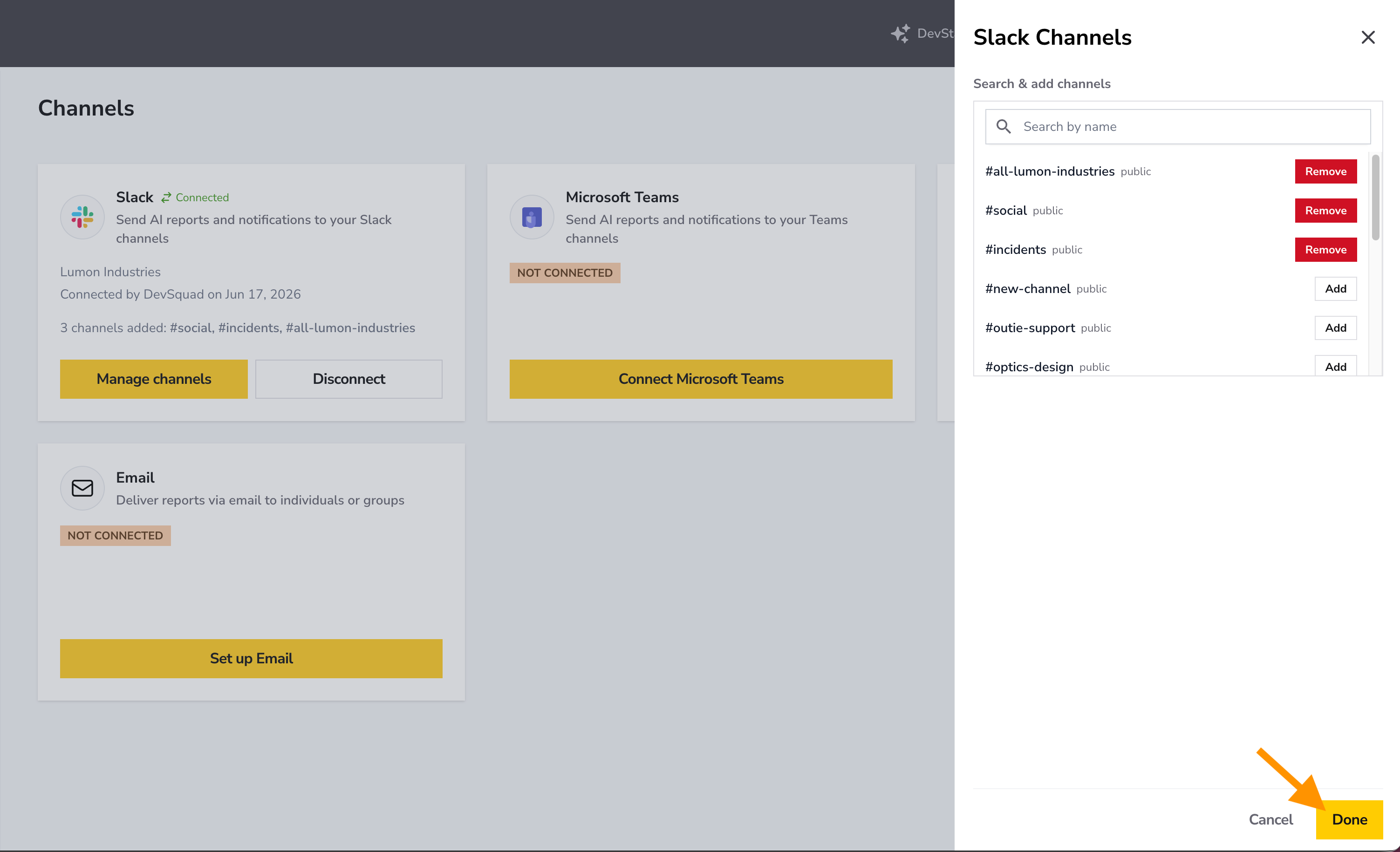
Task: Click the Email envelope icon
Action: tap(82, 488)
